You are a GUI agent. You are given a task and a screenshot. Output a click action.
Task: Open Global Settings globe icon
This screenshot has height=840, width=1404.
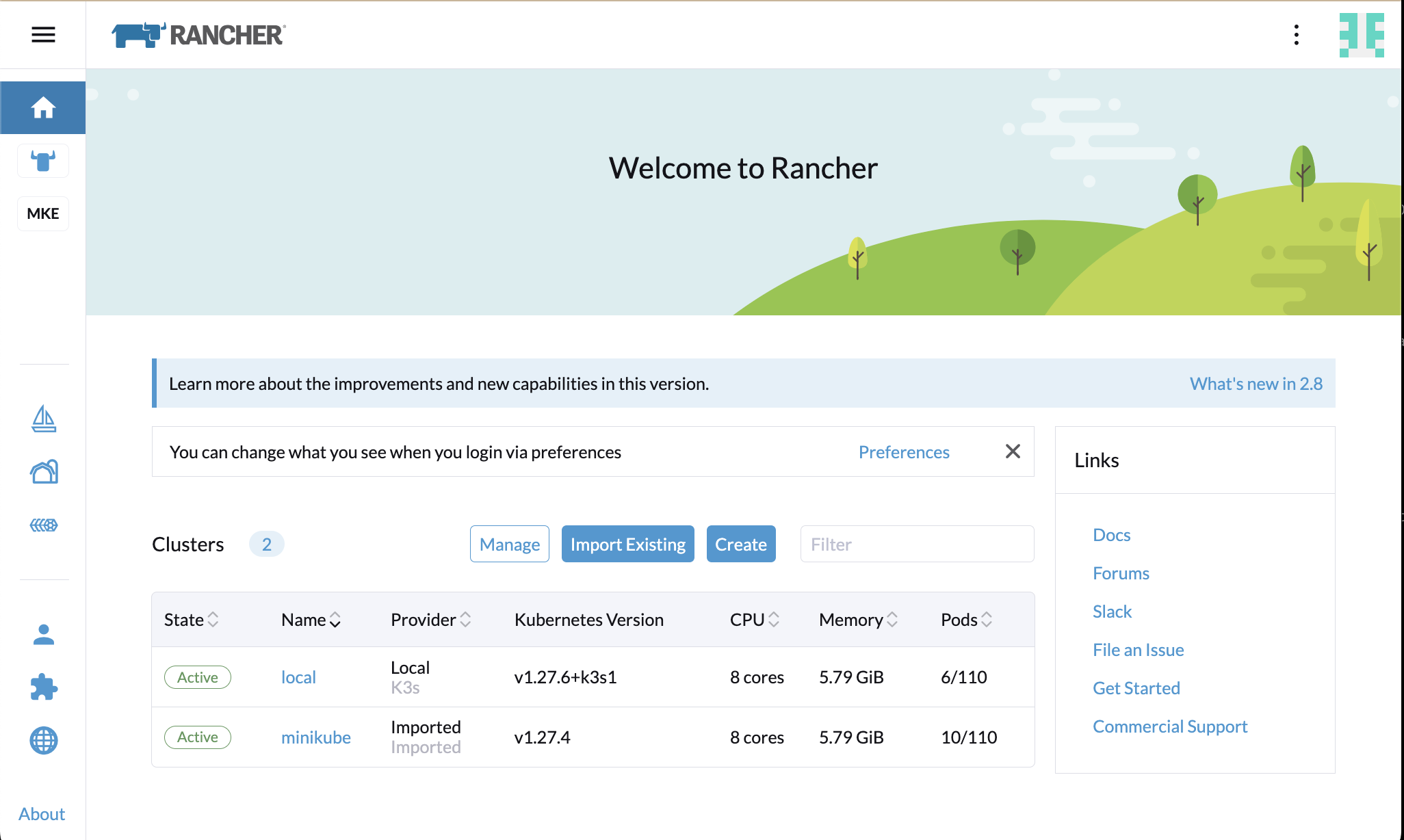point(44,740)
